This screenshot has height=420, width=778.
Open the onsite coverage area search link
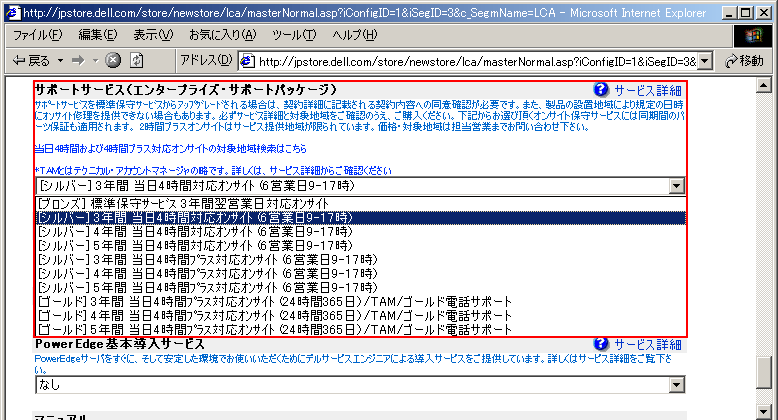170,148
